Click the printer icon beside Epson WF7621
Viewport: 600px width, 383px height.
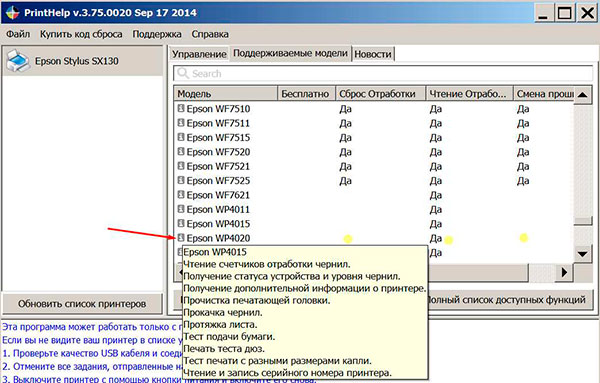click(x=181, y=195)
